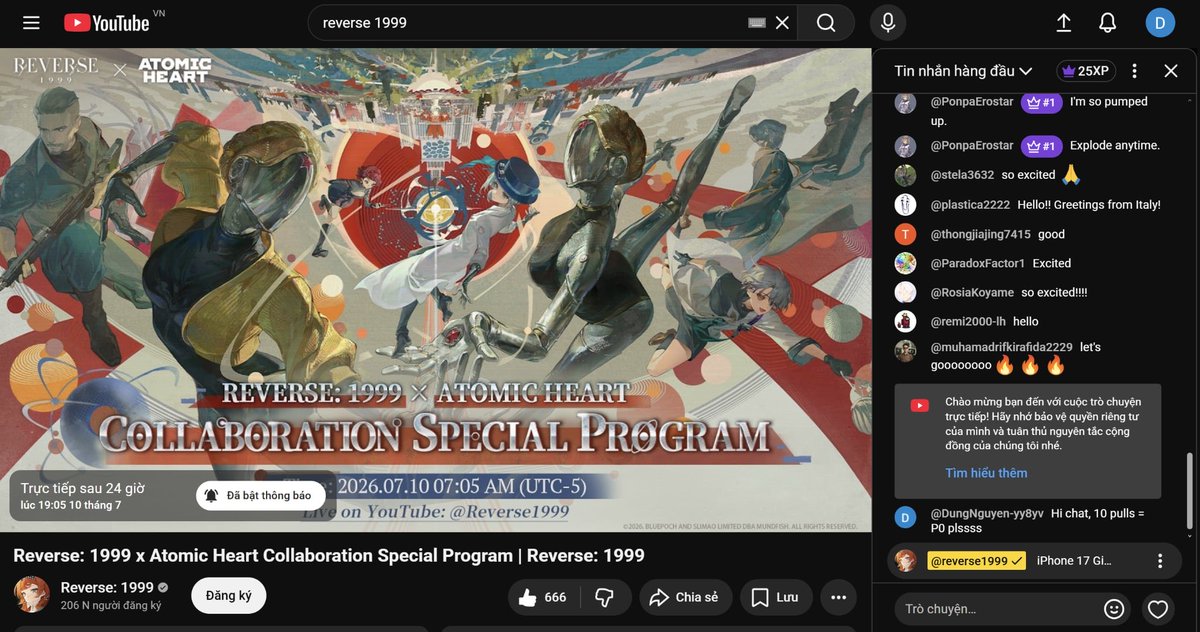Image resolution: width=1200 pixels, height=632 pixels.
Task: Click @thongjiajing7415 orange avatar
Action: [905, 235]
